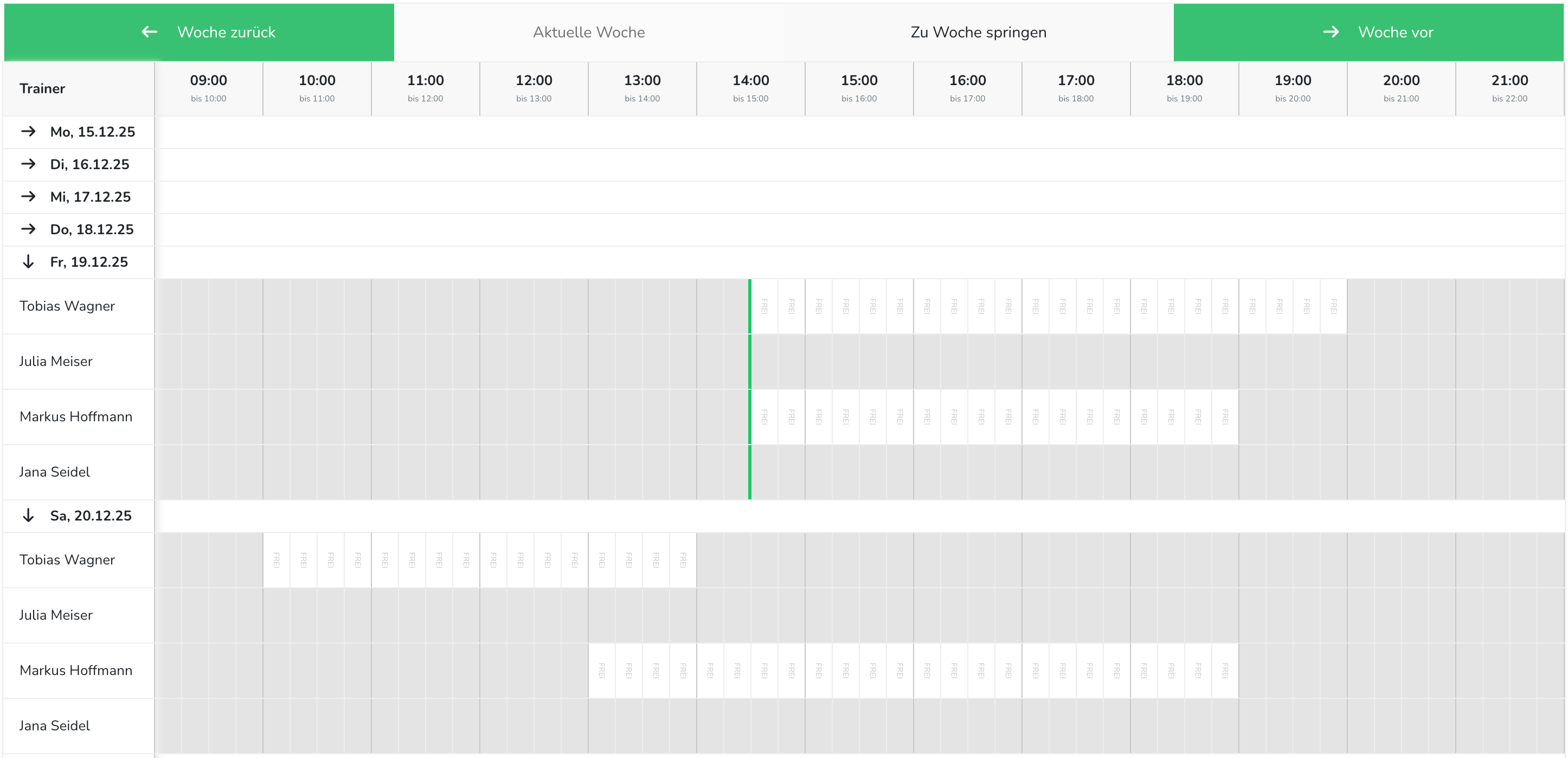Expand Thursday 18.12.25 via its arrow icon
The height and width of the screenshot is (758, 1568).
[x=28, y=229]
